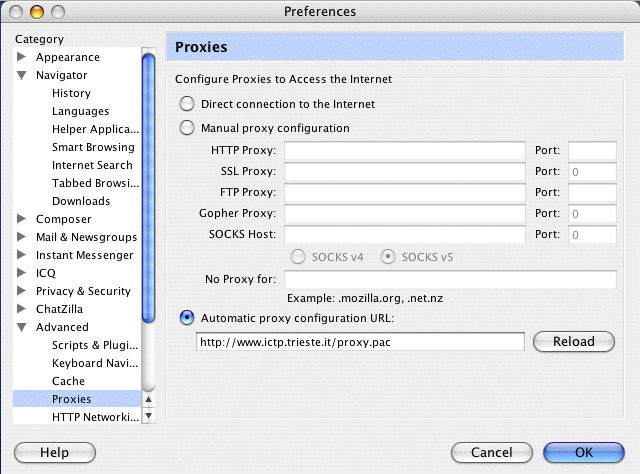
Task: Click the Cancel button
Action: pos(491,452)
